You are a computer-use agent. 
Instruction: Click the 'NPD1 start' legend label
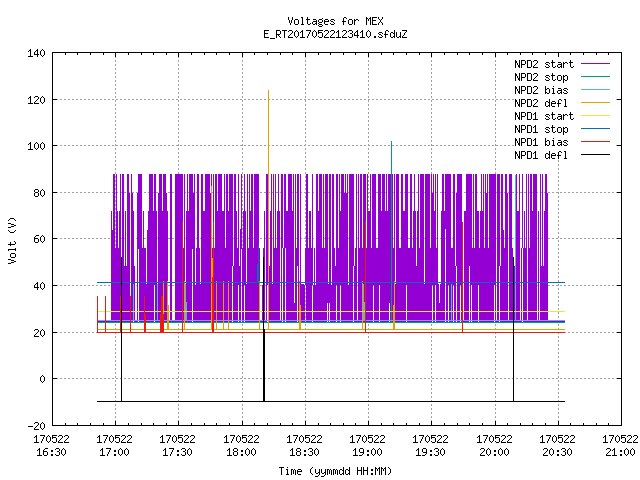(x=544, y=116)
